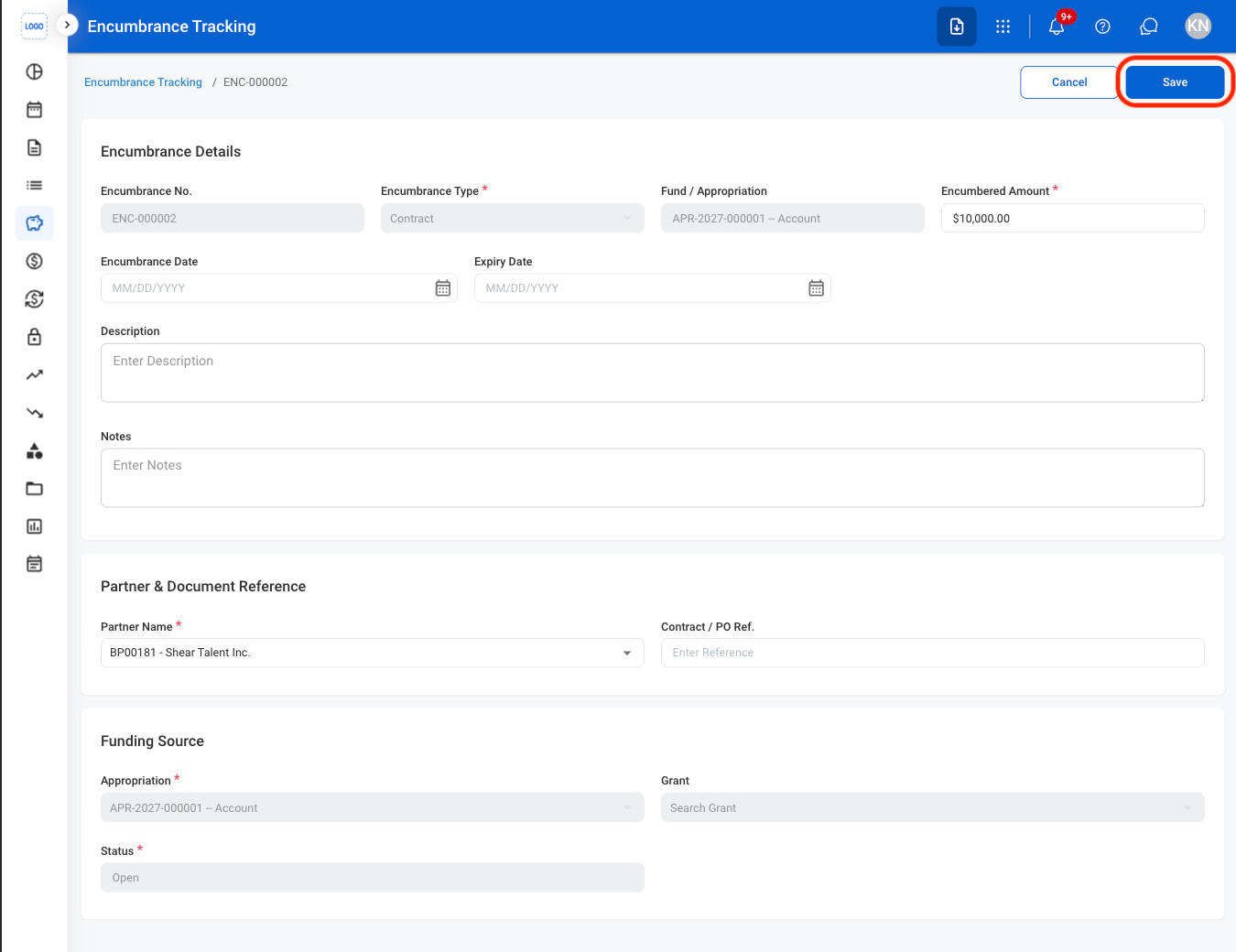Expand the sidebar with the chevron button
Image resolution: width=1236 pixels, height=952 pixels.
click(67, 25)
